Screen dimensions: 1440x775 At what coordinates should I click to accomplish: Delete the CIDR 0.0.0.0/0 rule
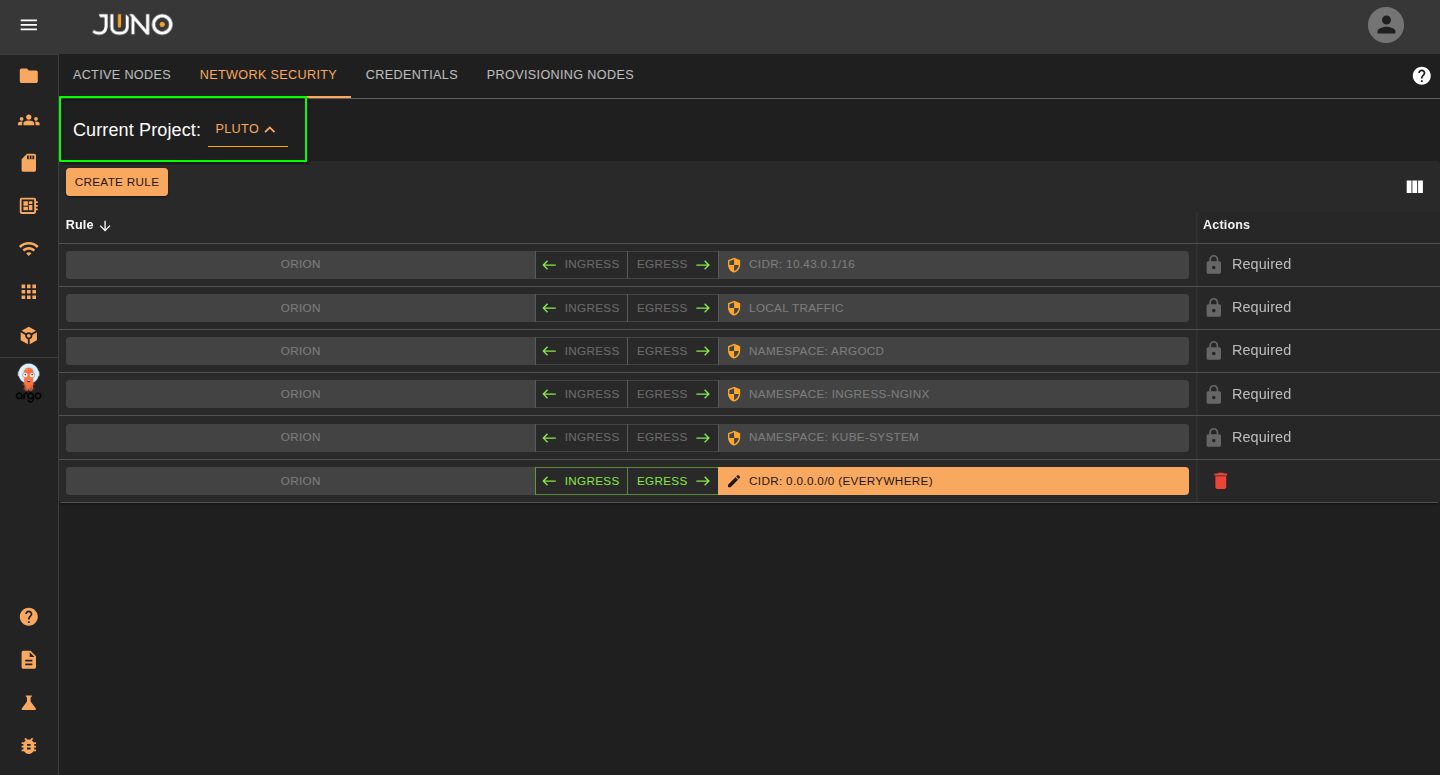click(1220, 481)
